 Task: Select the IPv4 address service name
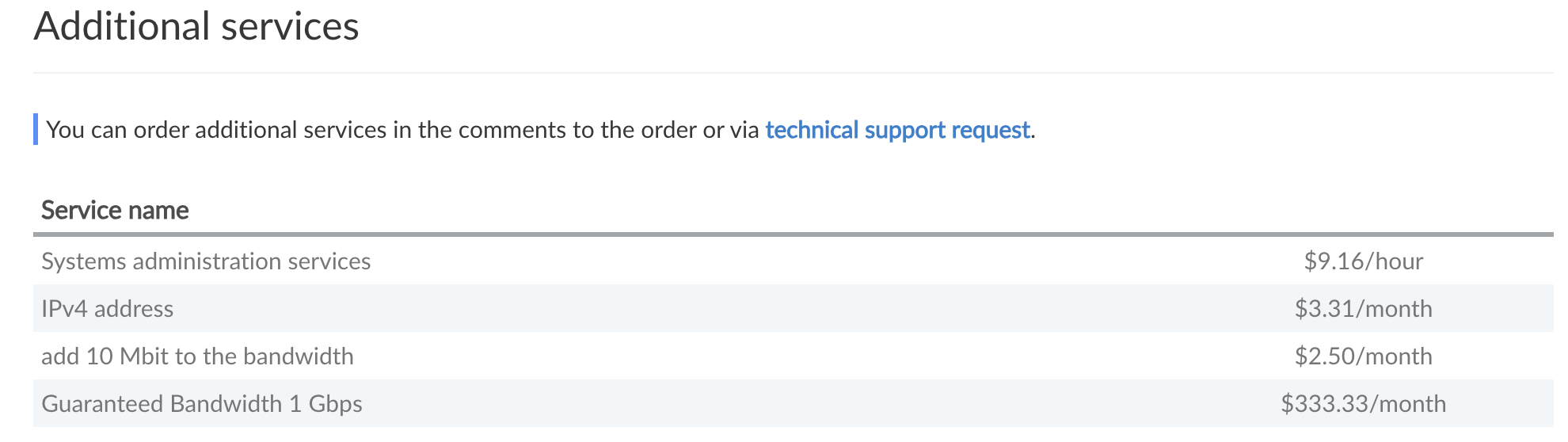pyautogui.click(x=107, y=309)
